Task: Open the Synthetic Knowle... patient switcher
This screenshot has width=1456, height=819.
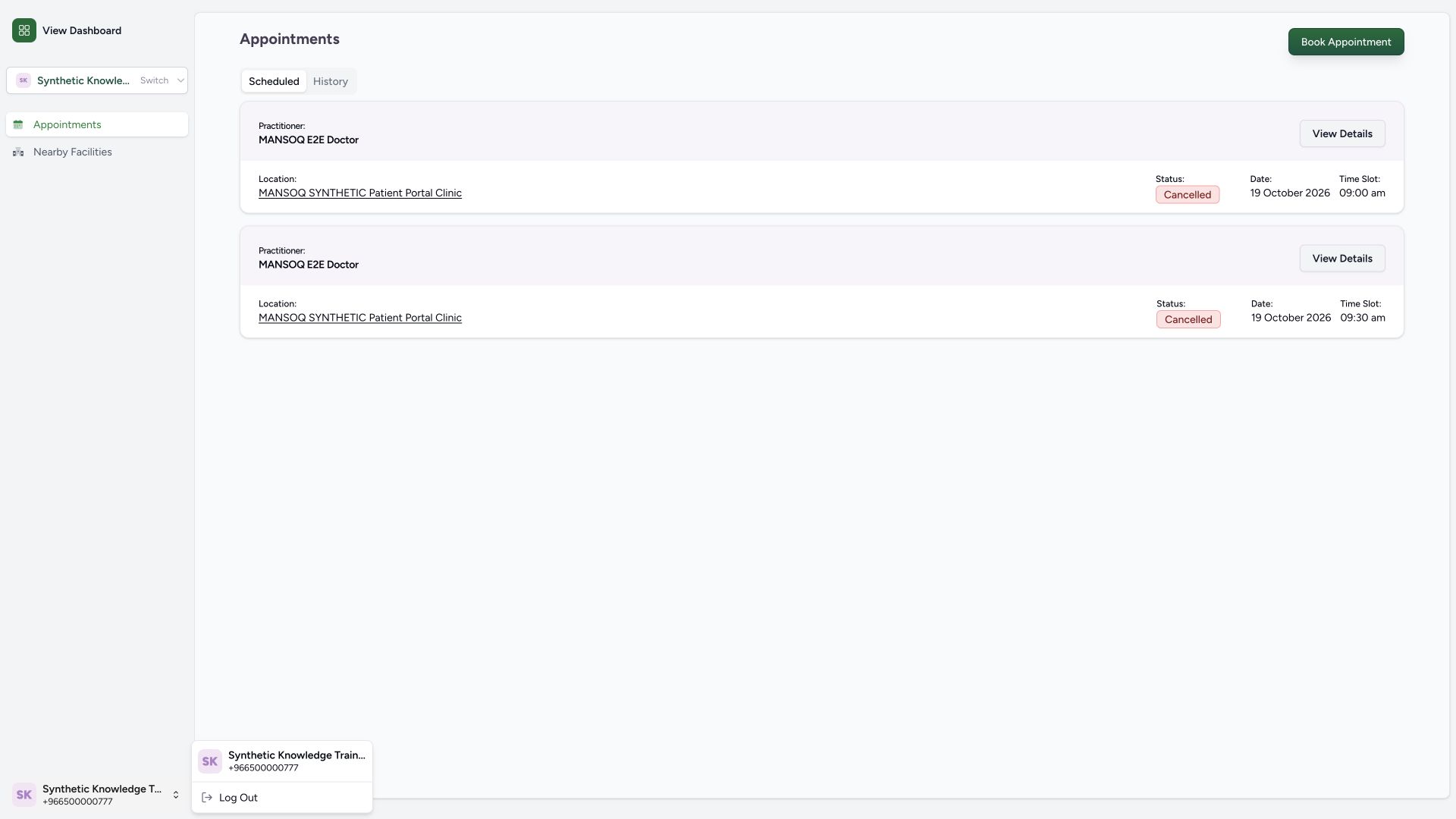Action: (97, 80)
